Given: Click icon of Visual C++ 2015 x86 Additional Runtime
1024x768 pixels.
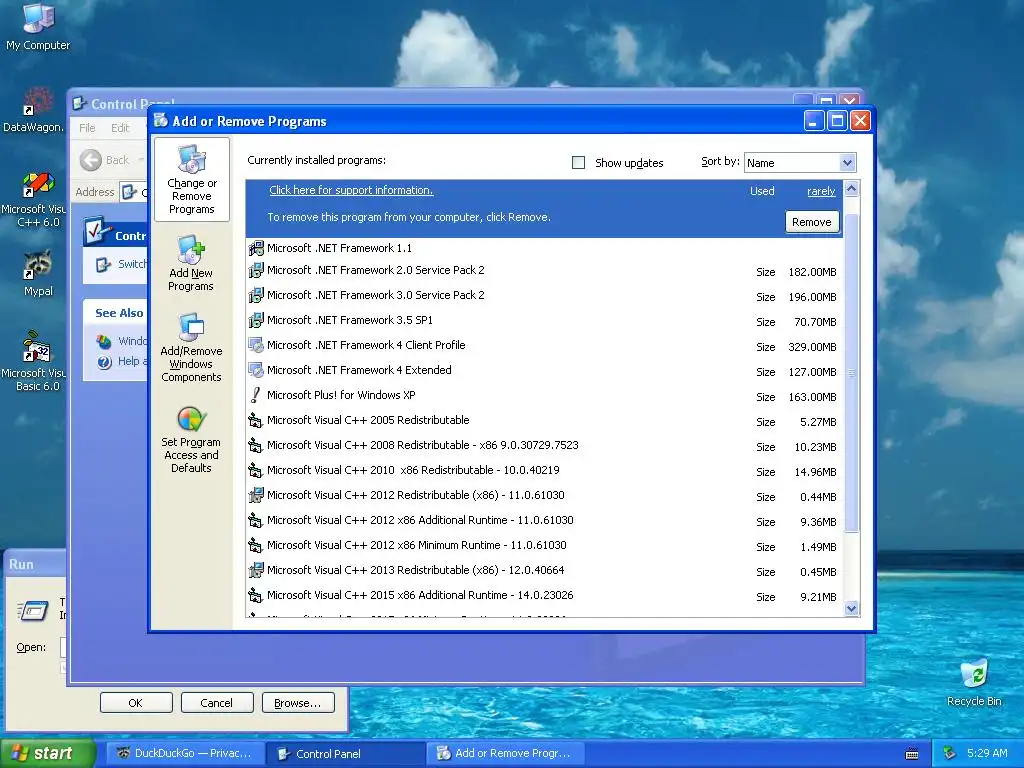Looking at the screenshot, I should click(x=256, y=596).
